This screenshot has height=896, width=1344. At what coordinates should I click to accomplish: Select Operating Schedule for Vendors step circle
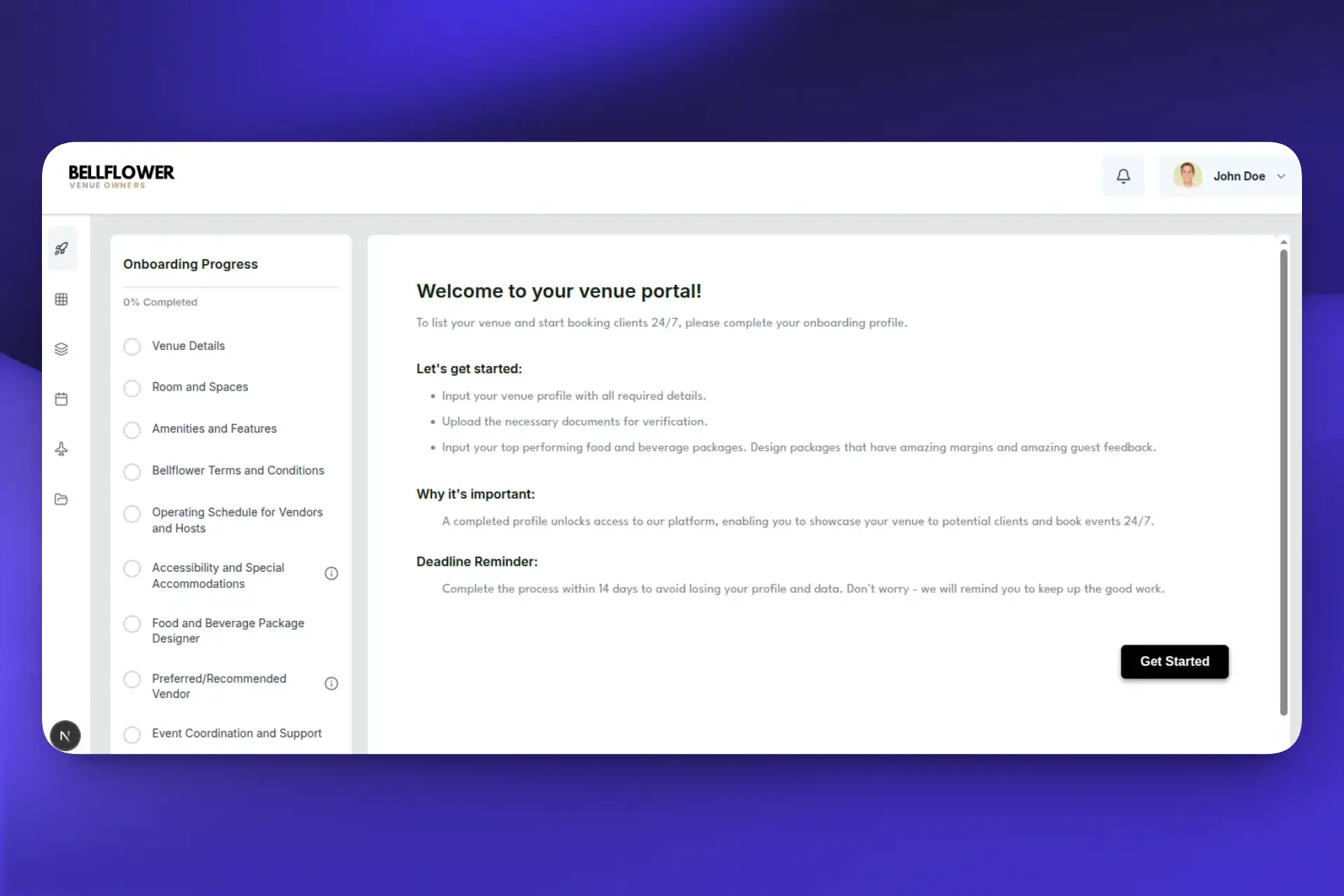[132, 514]
